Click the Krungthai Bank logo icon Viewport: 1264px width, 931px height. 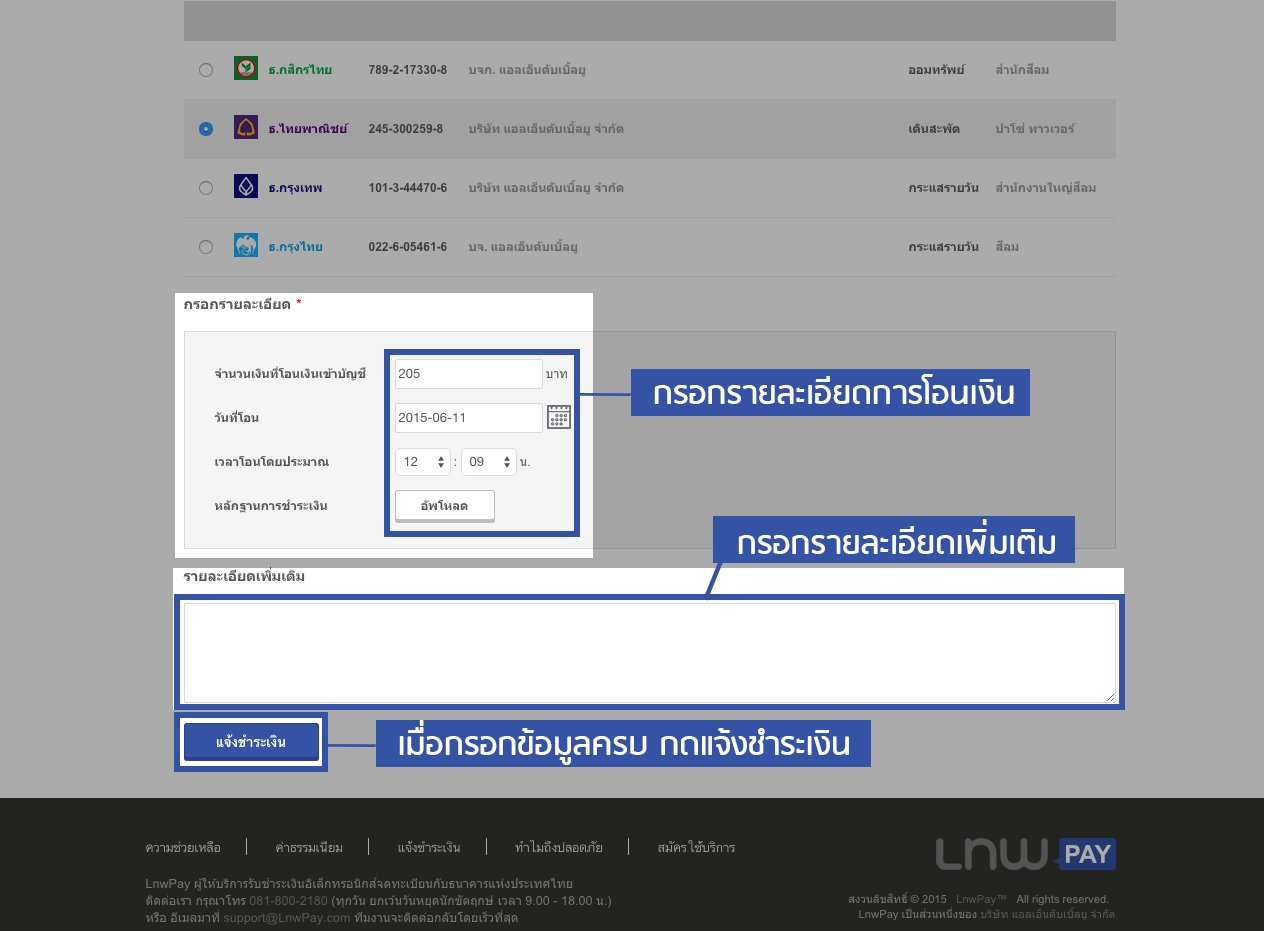click(246, 246)
